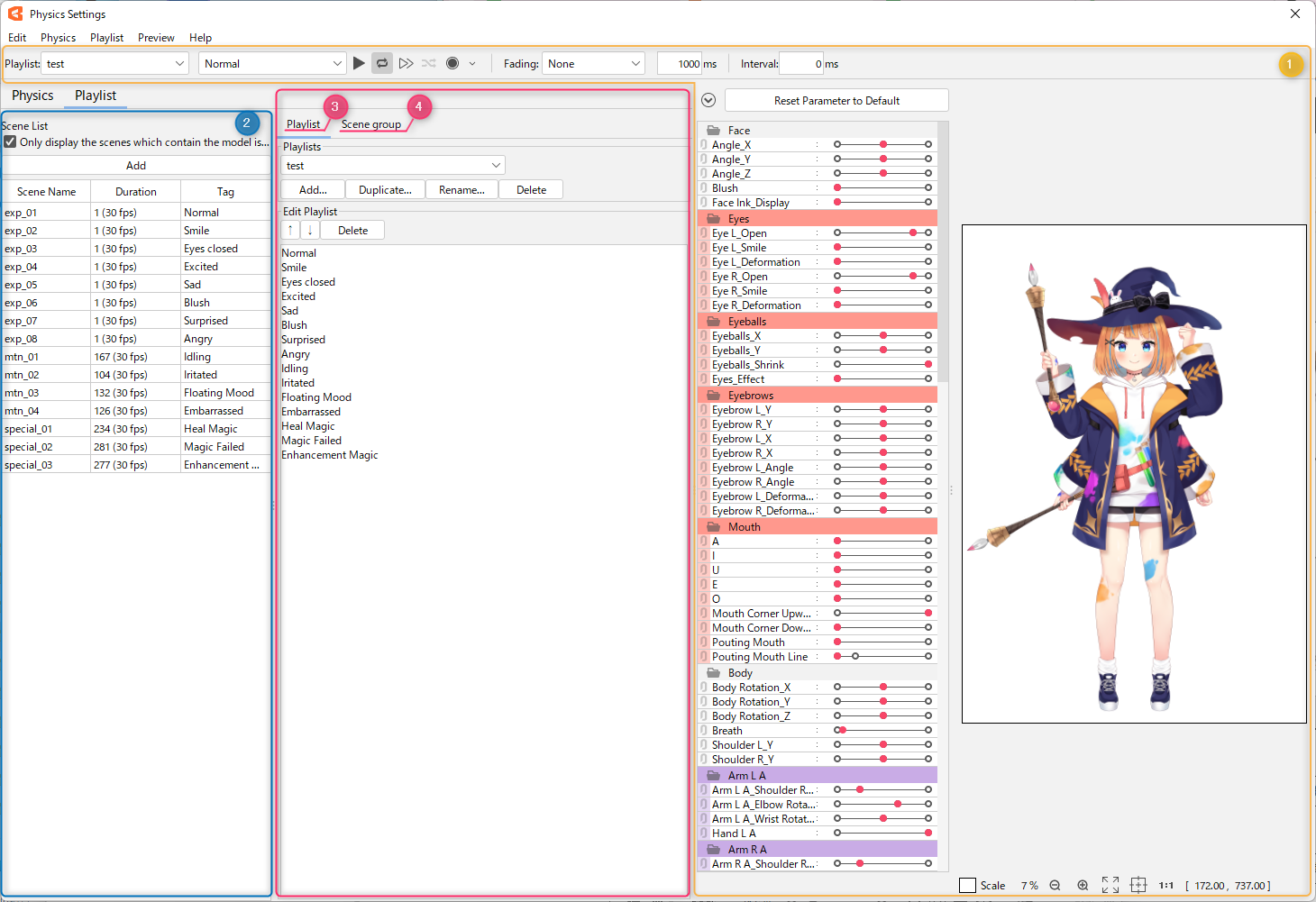Click Reset Parameter to Default button
The image size is (1316, 902).
(836, 100)
